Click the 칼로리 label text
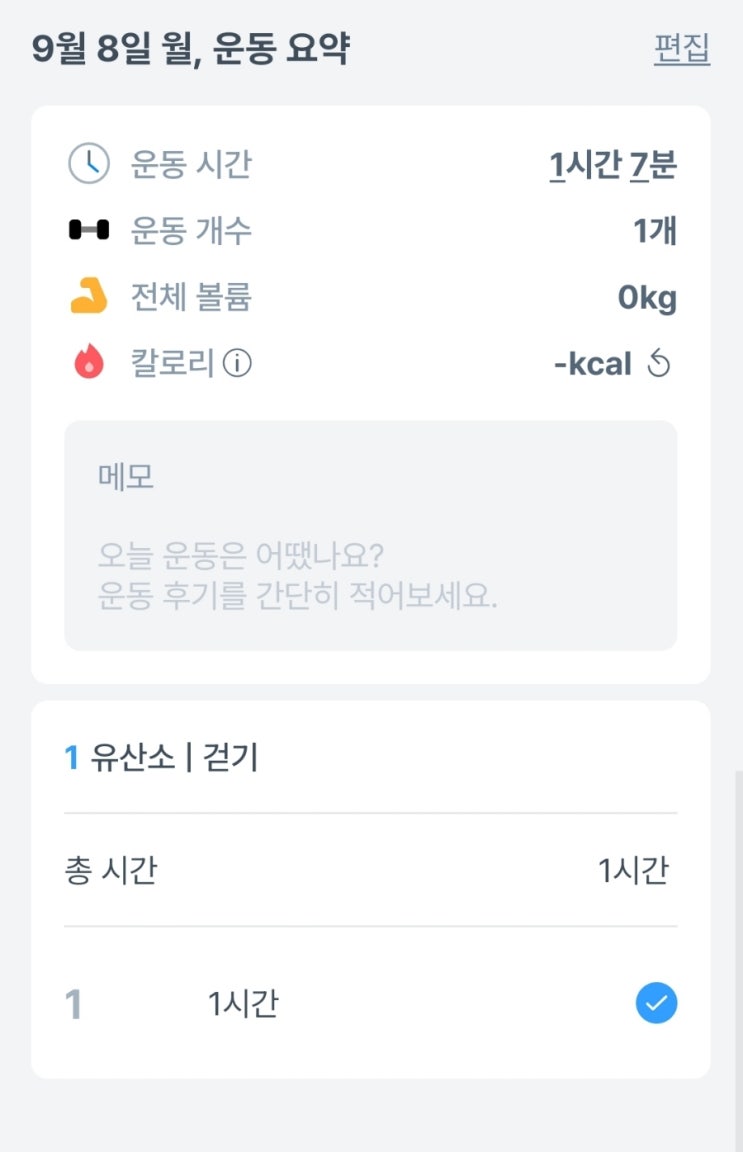This screenshot has height=1152, width=743. click(x=172, y=363)
